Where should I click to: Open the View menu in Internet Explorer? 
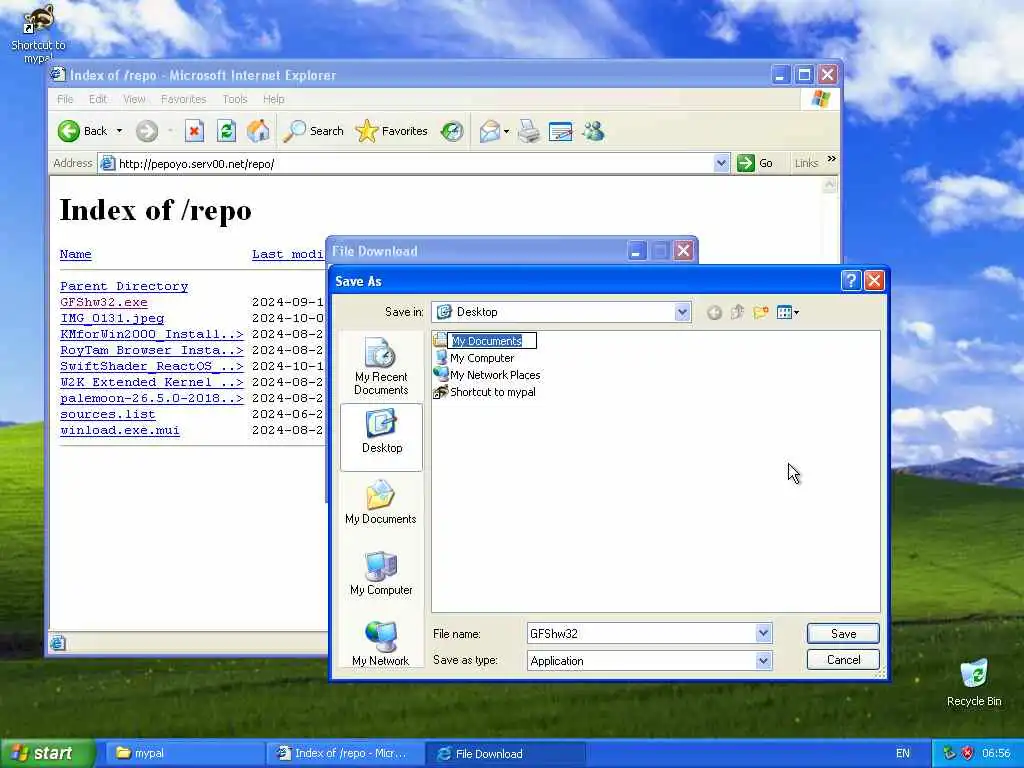point(134,99)
